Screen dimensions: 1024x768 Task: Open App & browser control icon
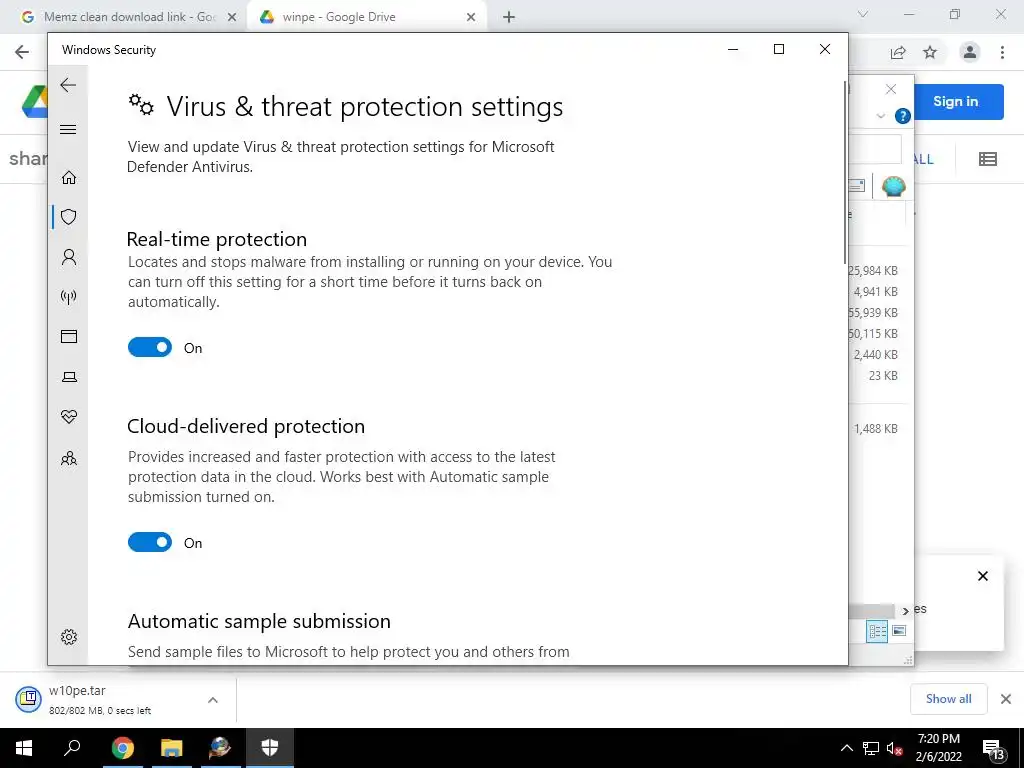[69, 336]
